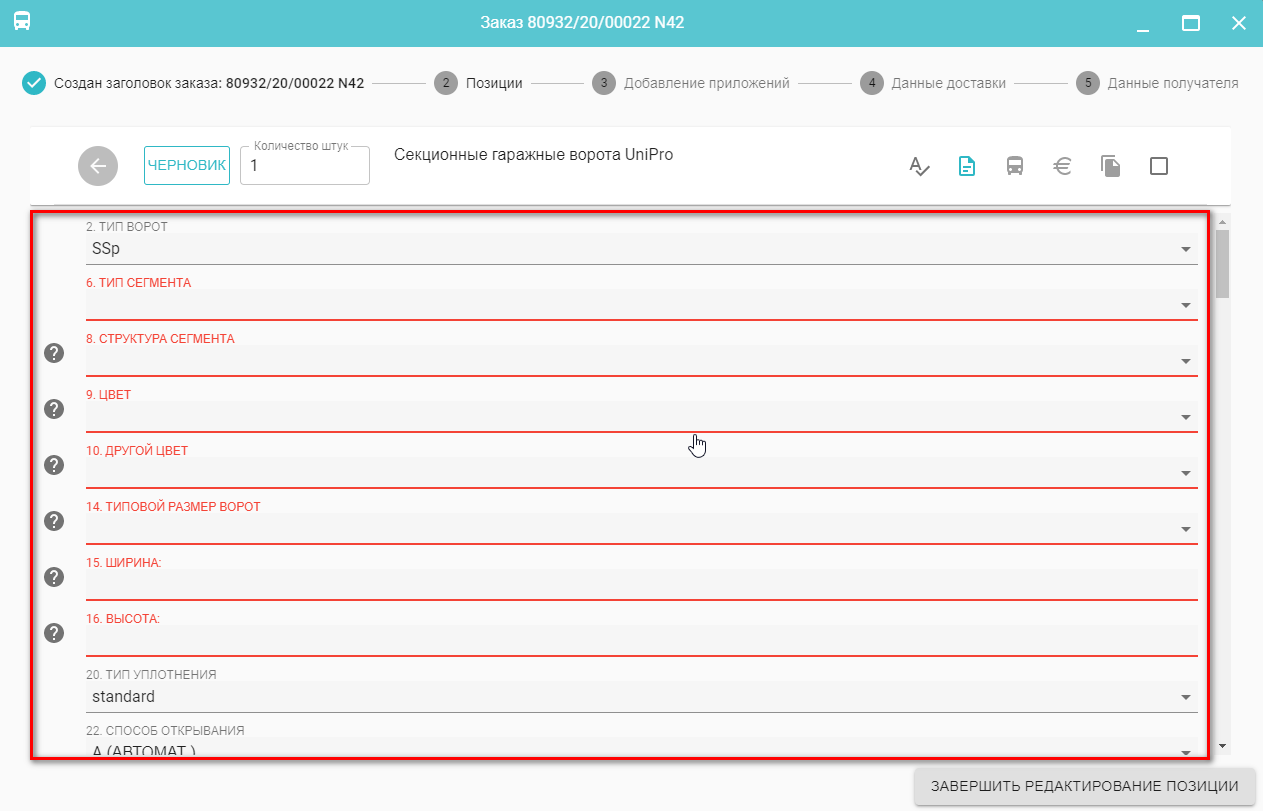Tick the empty checkbox in toolbar
This screenshot has width=1263, height=811.
point(1159,166)
